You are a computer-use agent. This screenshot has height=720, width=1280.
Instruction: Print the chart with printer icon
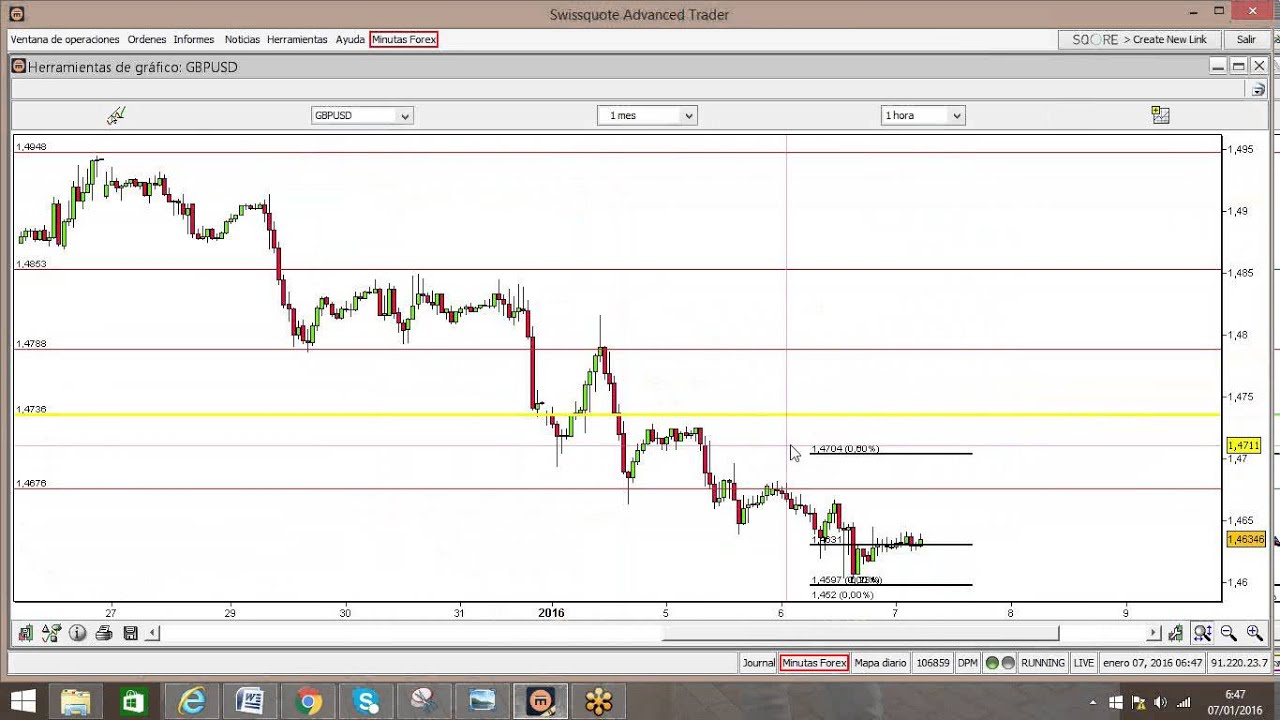pos(103,633)
